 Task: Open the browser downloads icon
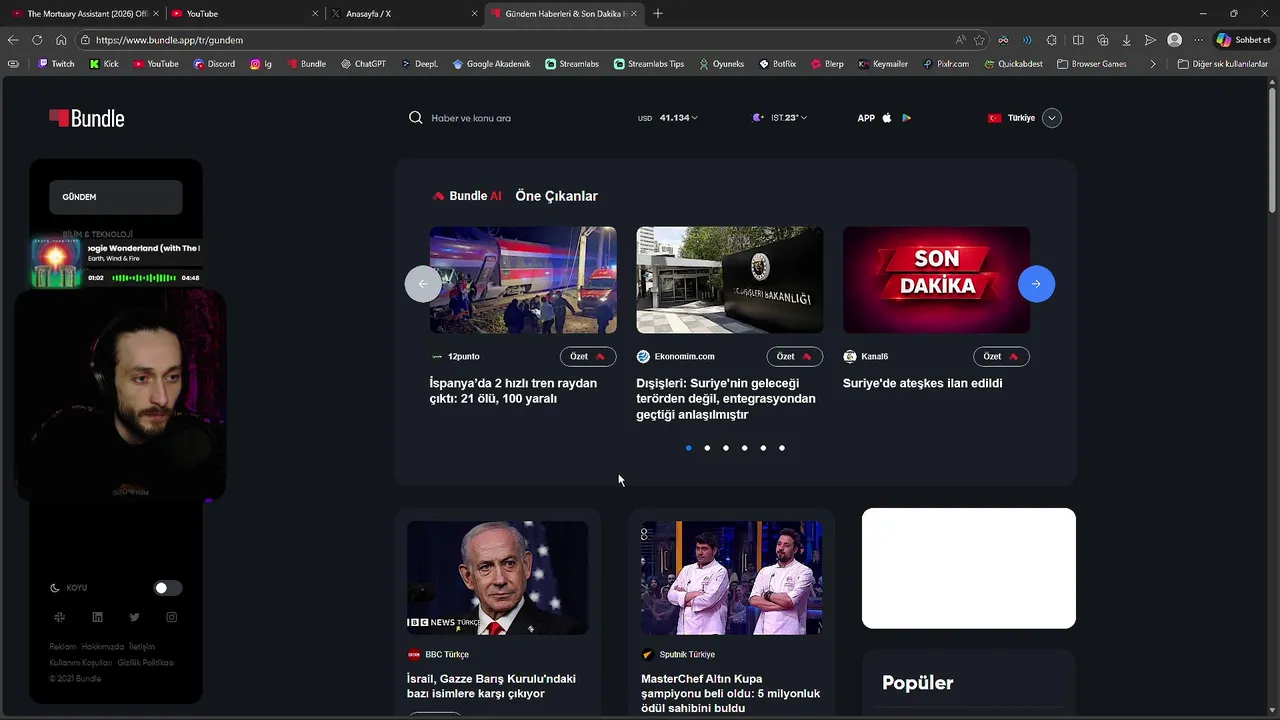click(x=1127, y=40)
